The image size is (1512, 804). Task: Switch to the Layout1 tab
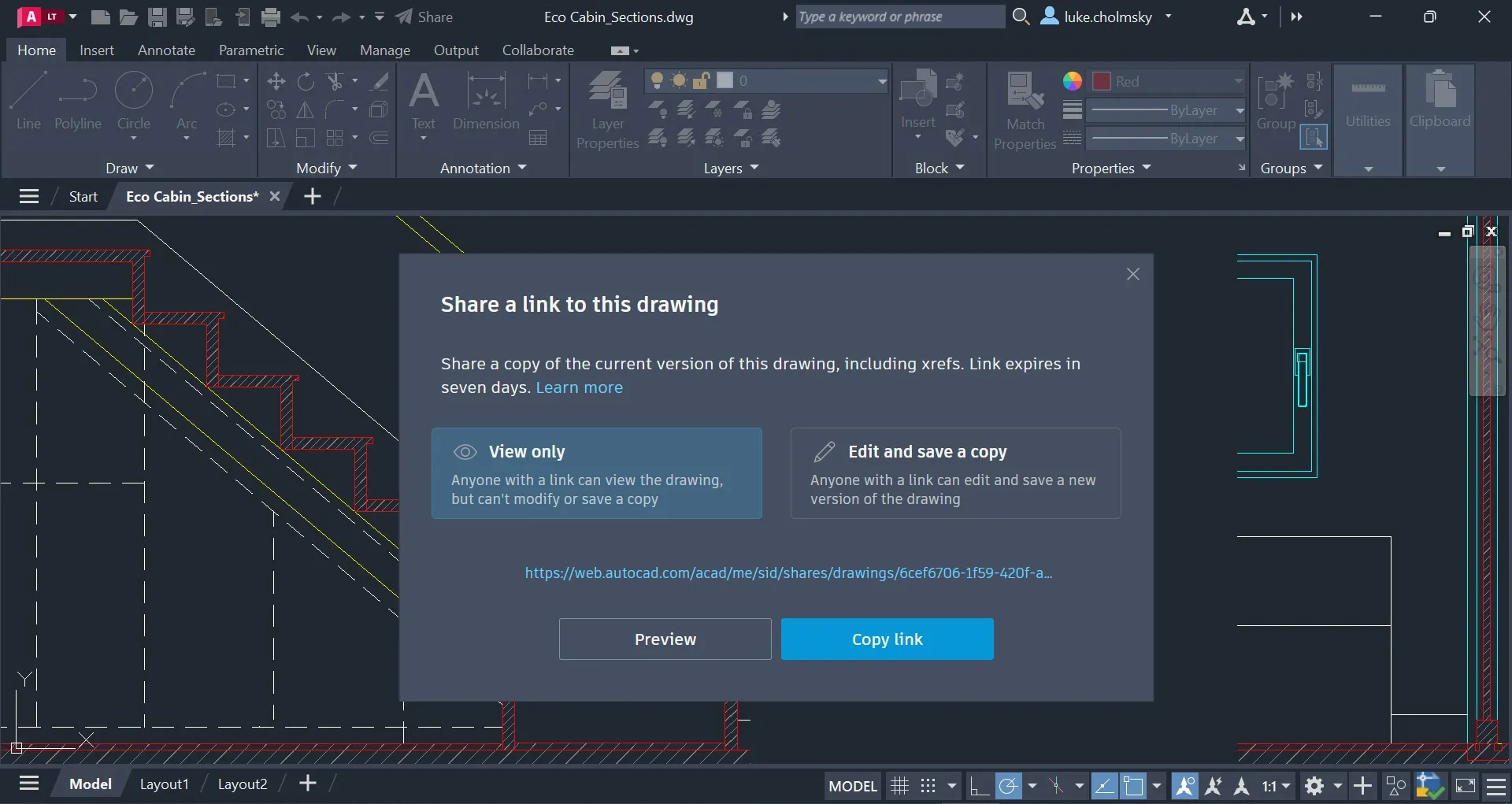tap(165, 784)
